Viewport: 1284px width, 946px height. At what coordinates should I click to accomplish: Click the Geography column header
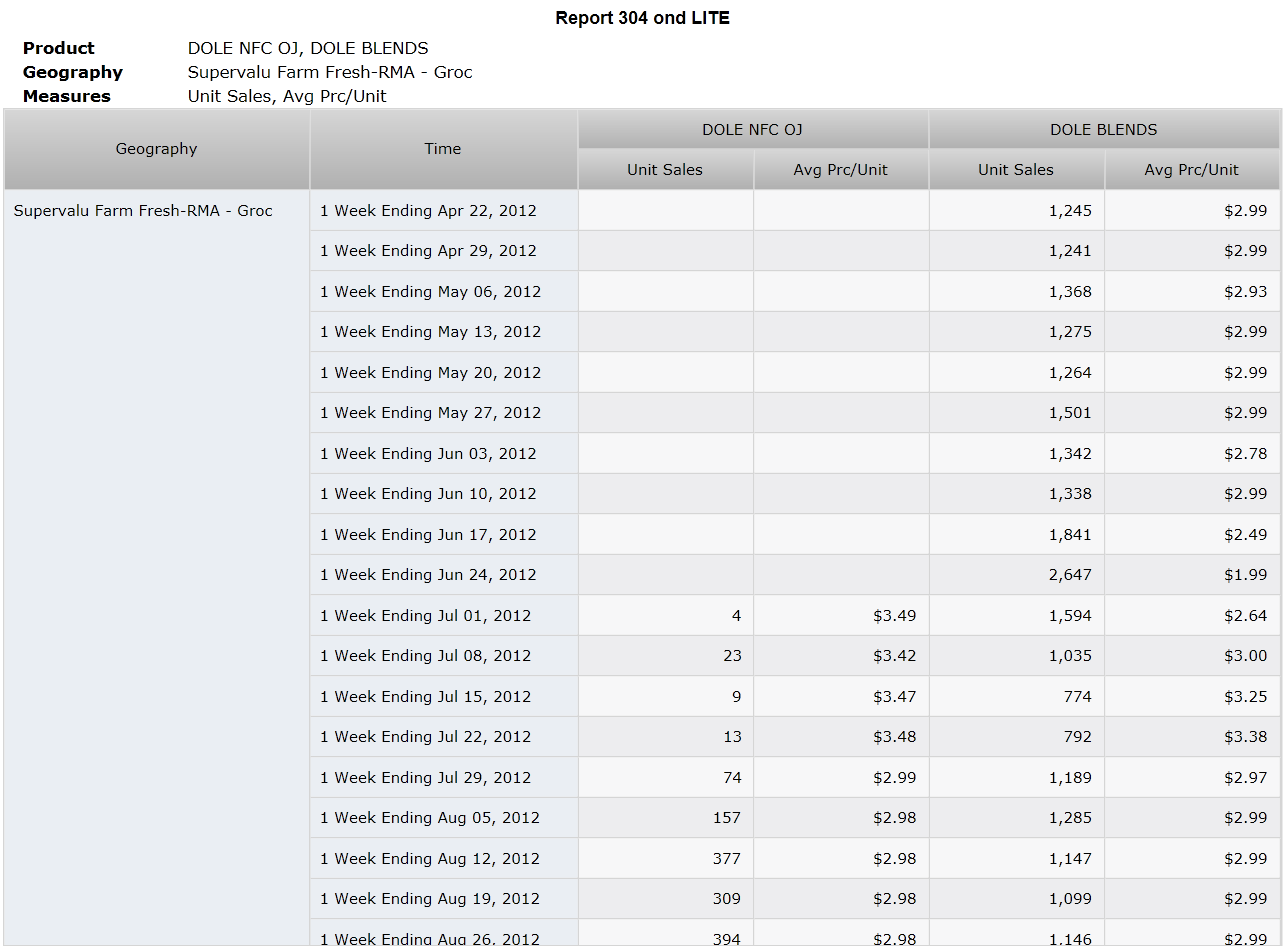(157, 149)
